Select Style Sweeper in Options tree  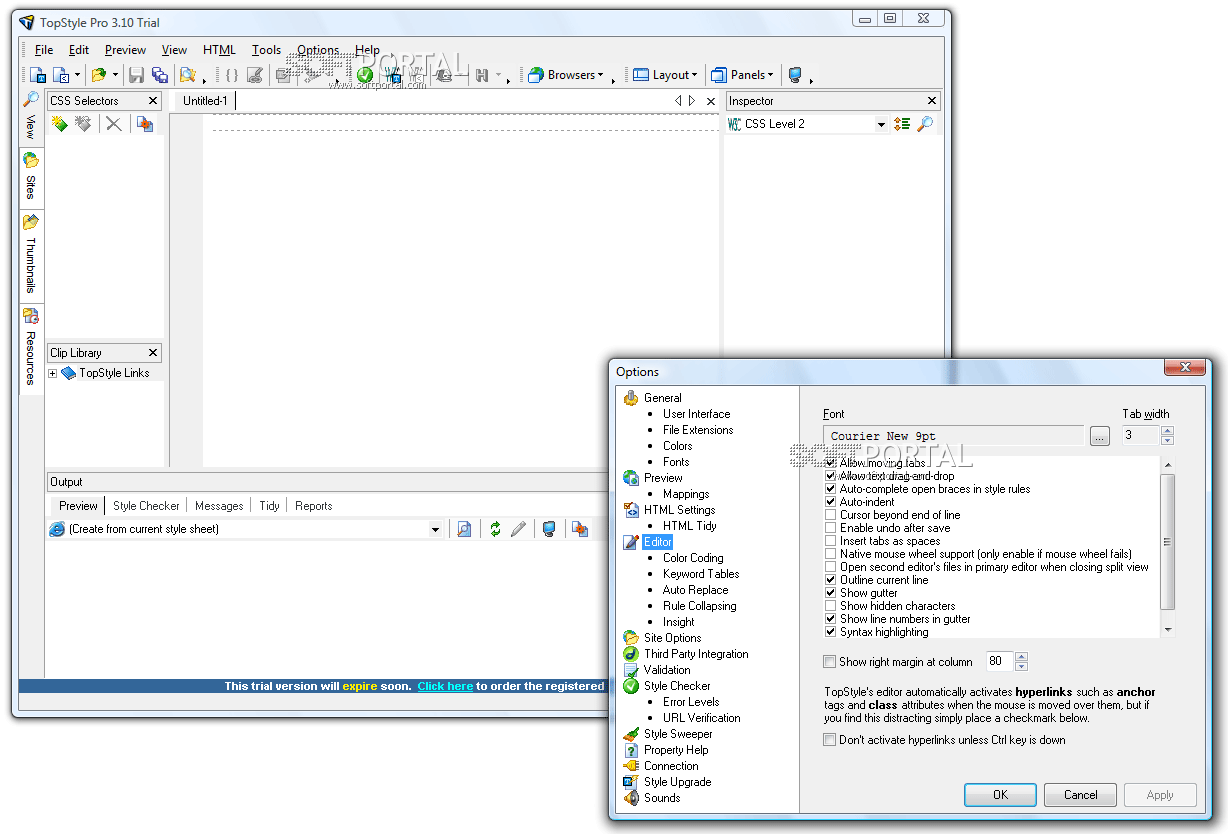(x=678, y=734)
